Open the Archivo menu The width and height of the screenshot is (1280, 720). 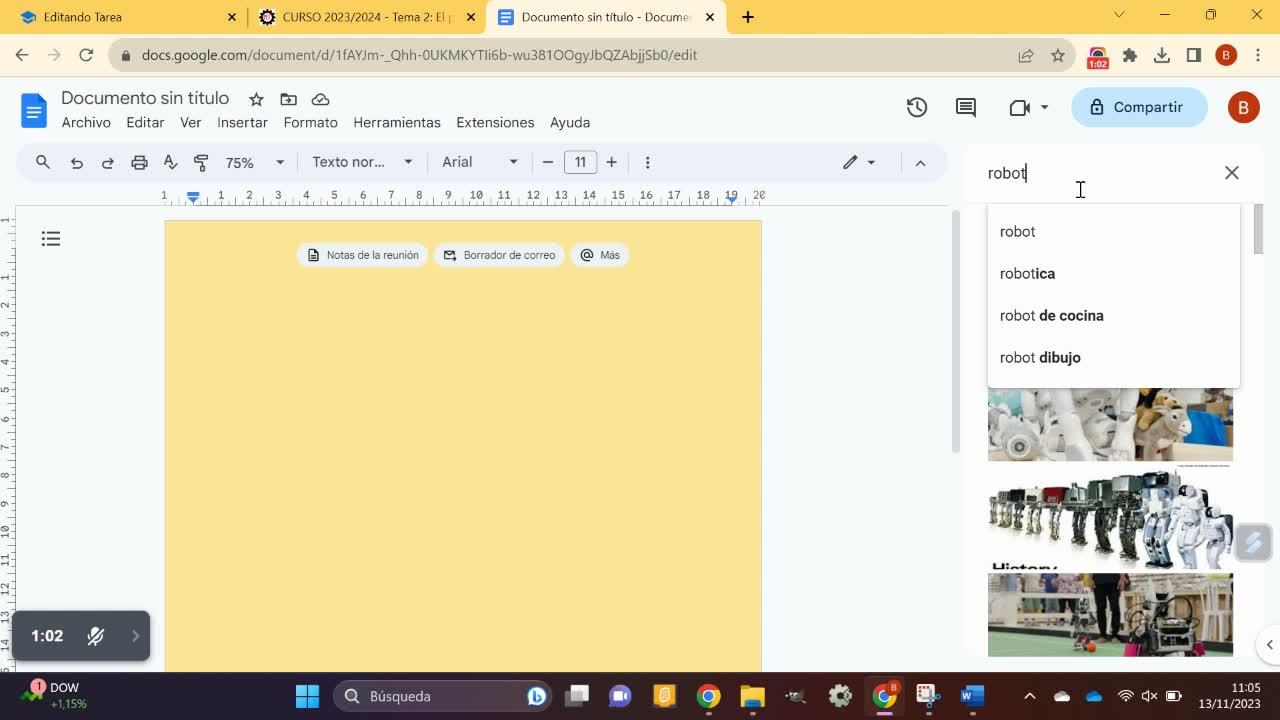(86, 122)
